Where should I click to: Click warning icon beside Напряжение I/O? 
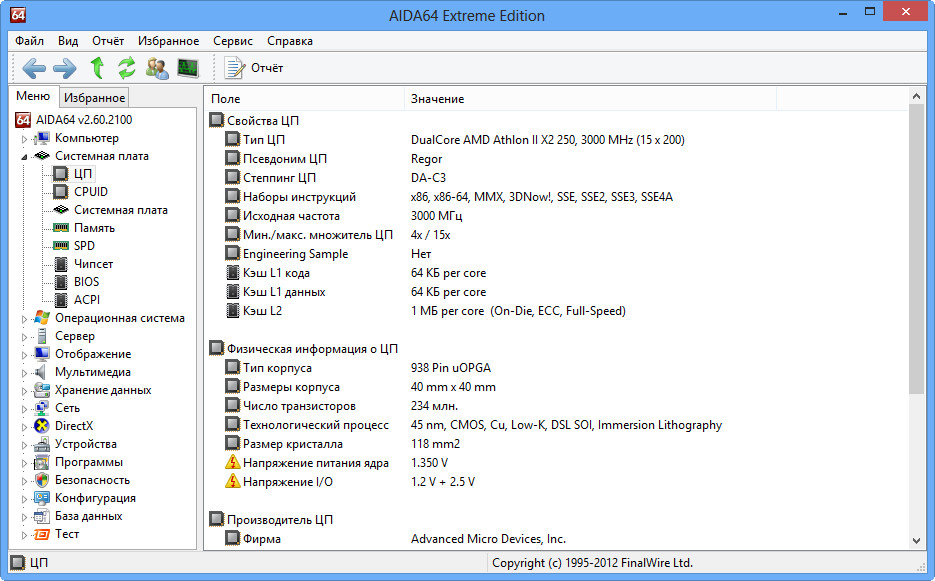[x=232, y=481]
